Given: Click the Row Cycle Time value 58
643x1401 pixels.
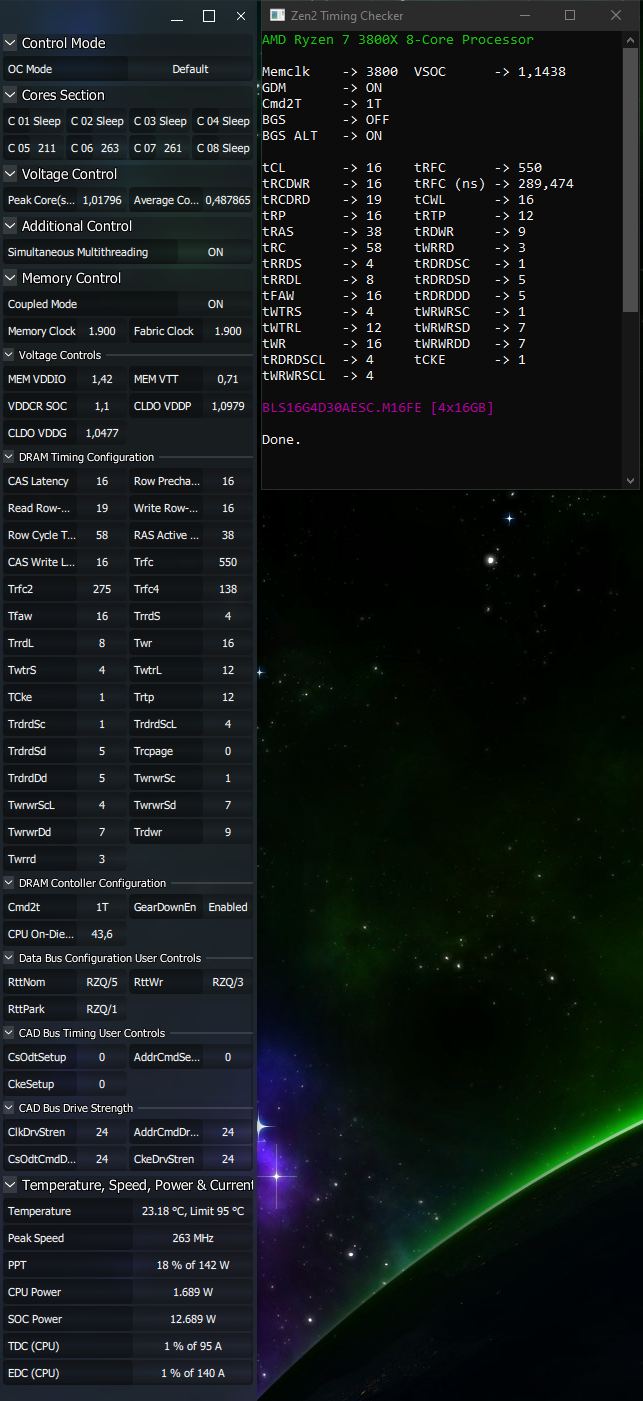Looking at the screenshot, I should coord(102,535).
